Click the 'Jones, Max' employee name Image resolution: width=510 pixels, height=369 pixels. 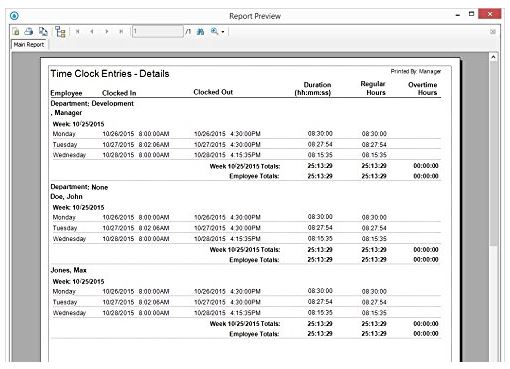(68, 270)
